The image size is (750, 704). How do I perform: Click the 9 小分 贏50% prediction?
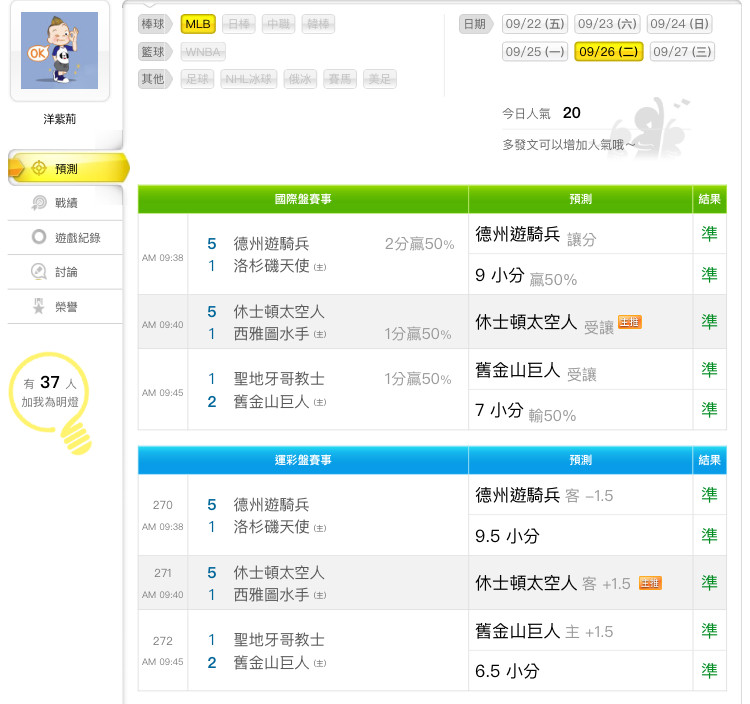coord(526,276)
